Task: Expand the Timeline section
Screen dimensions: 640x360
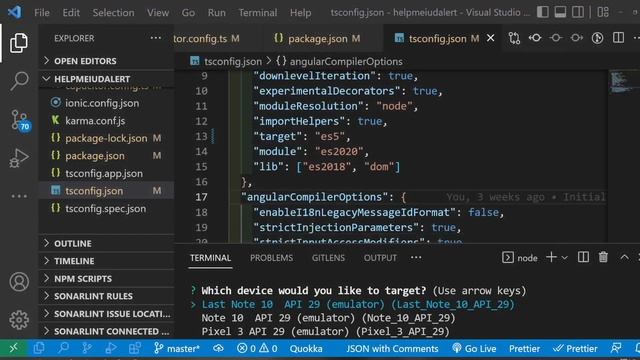Action: click(106, 261)
